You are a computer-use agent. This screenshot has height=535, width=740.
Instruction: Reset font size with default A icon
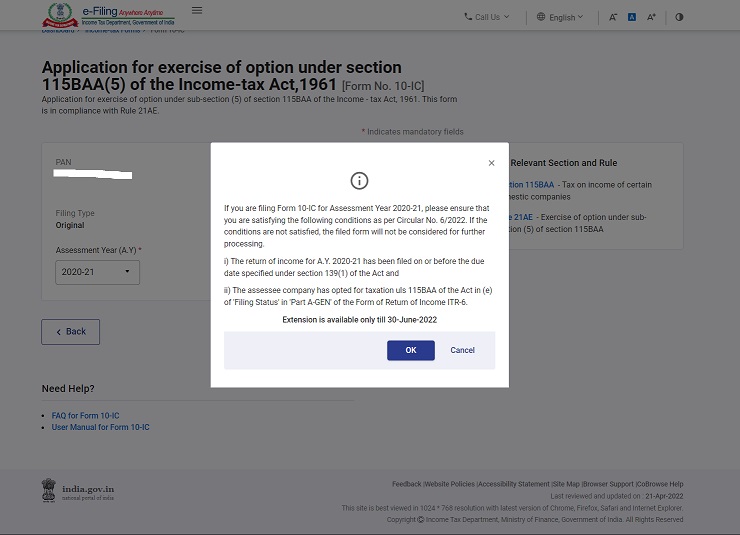[x=632, y=17]
